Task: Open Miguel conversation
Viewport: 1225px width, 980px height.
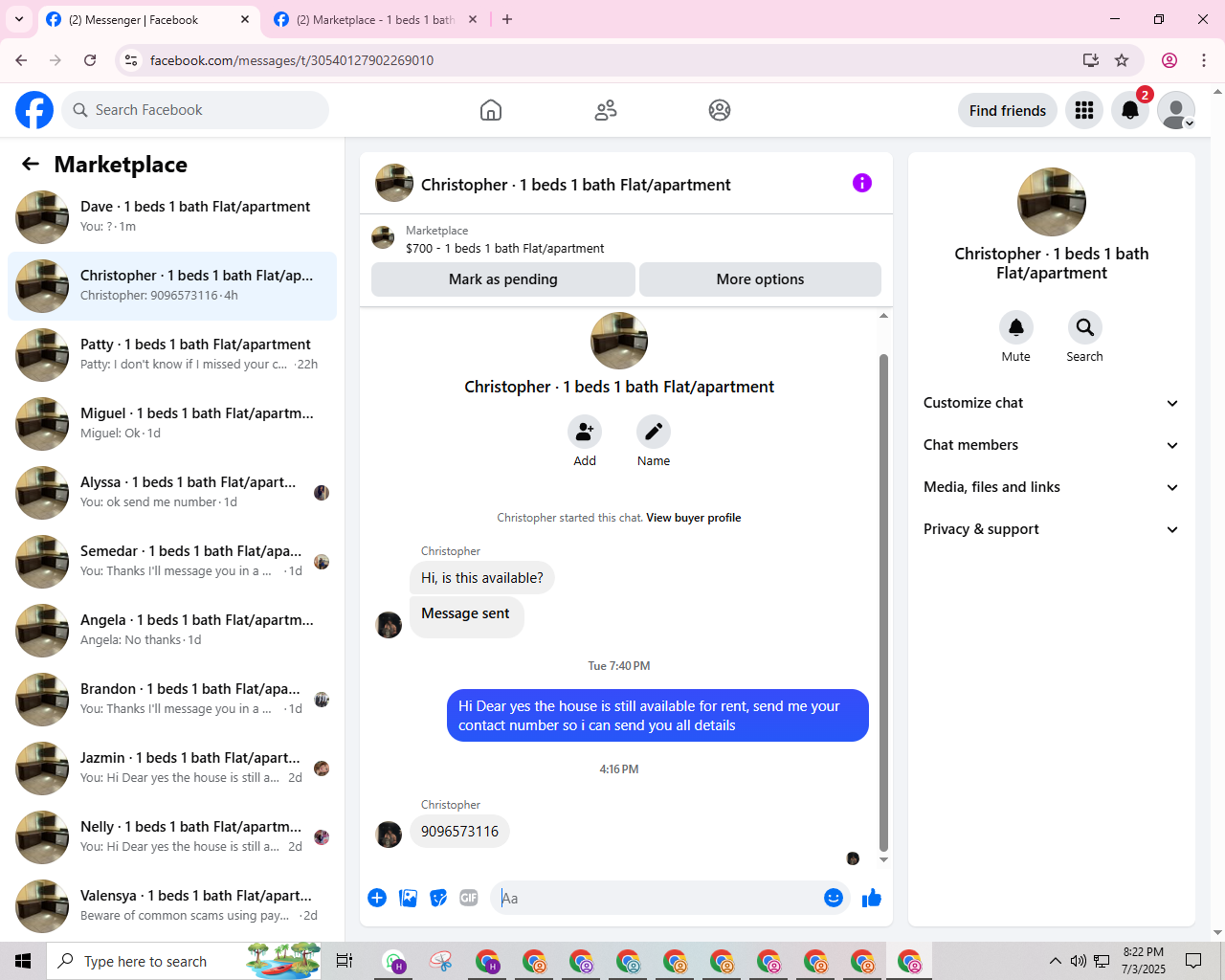Action: pos(172,424)
